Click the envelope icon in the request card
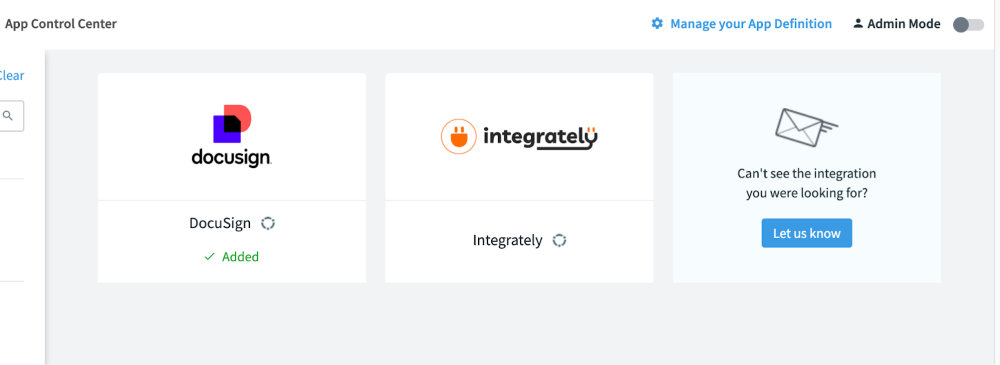The width and height of the screenshot is (1000, 365). pyautogui.click(x=806, y=125)
